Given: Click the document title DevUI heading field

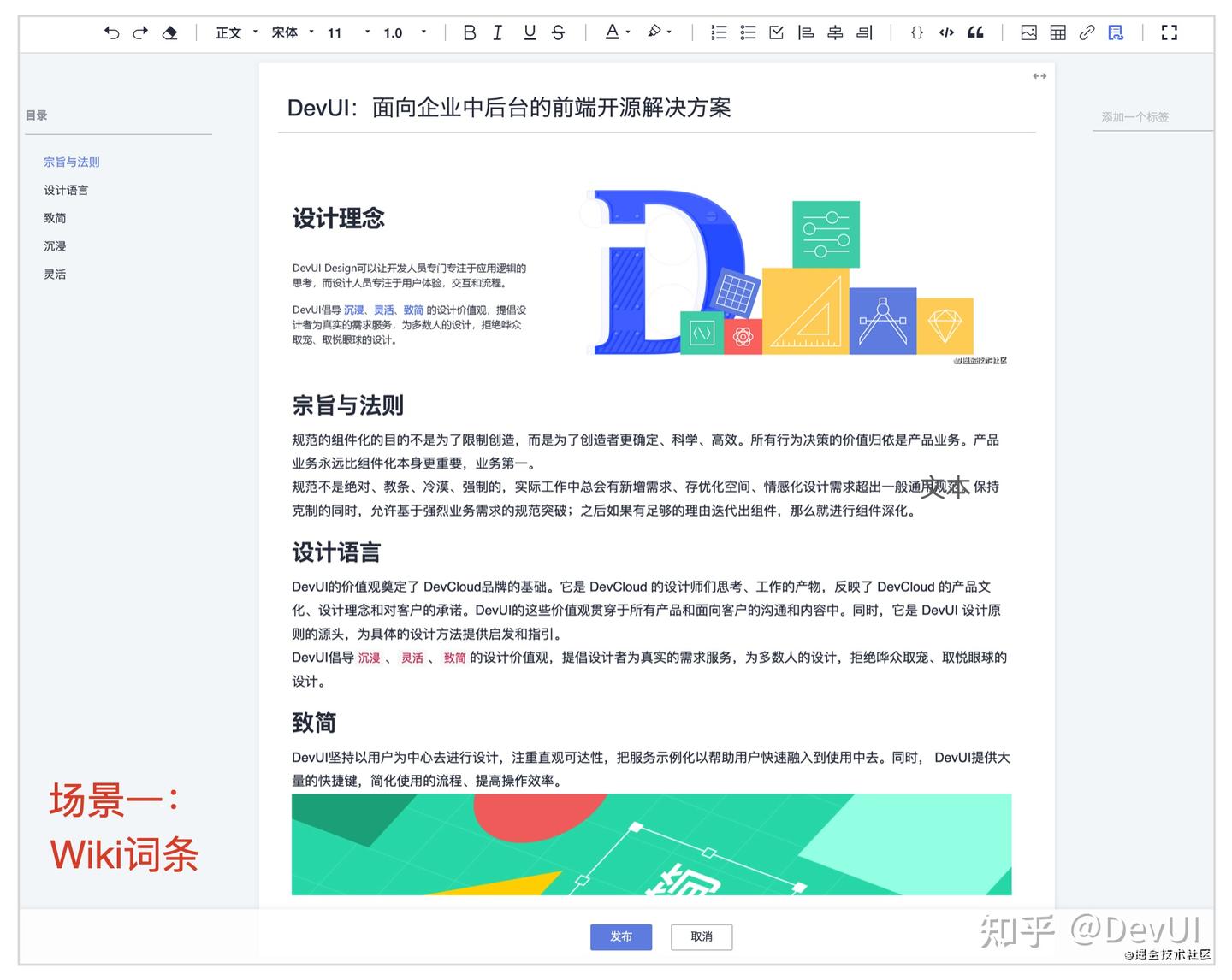Looking at the screenshot, I should (656, 108).
